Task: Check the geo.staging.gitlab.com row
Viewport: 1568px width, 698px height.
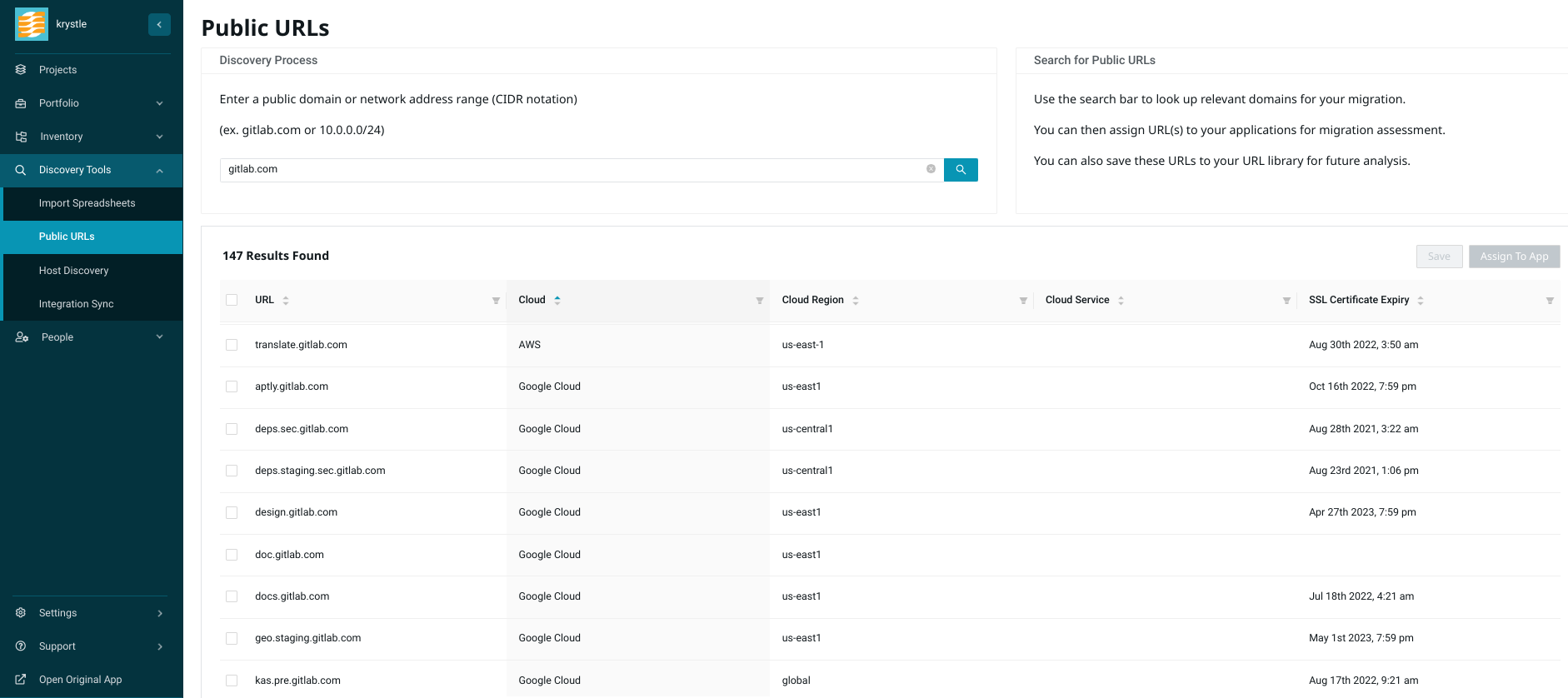Action: coord(232,638)
